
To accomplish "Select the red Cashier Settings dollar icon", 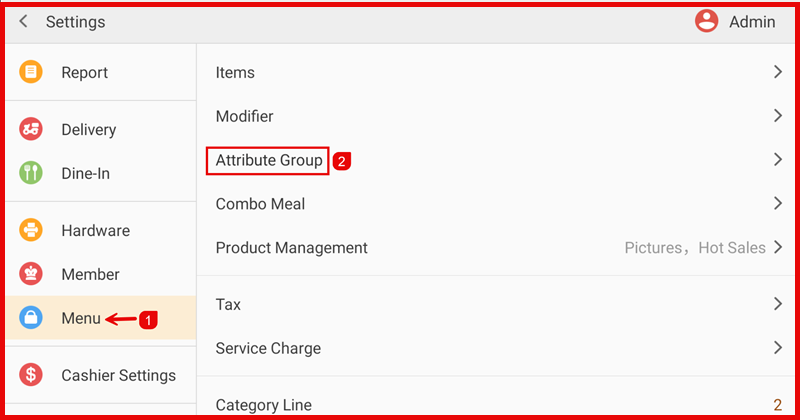I will point(32,376).
